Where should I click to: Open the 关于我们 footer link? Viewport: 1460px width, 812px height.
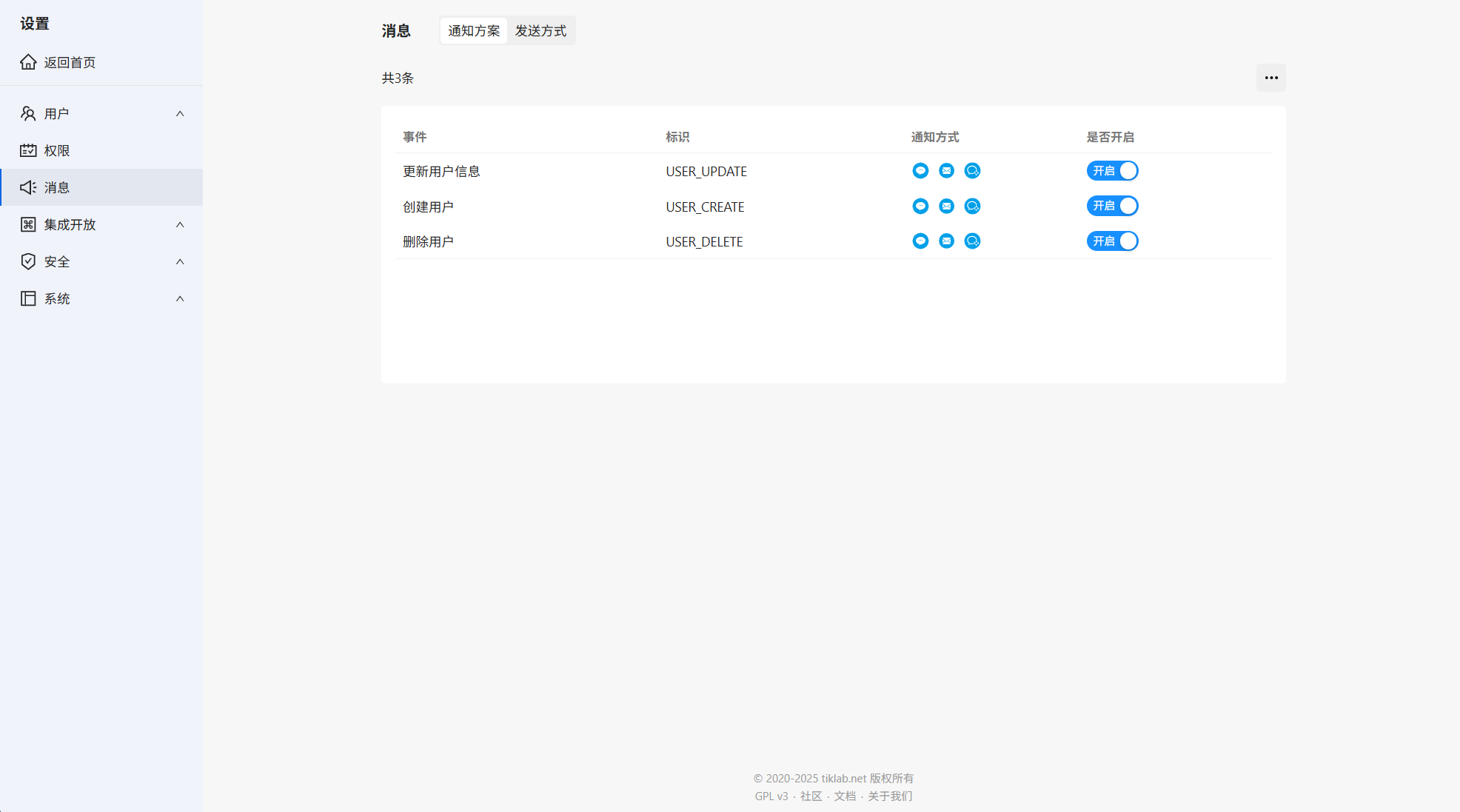click(890, 796)
